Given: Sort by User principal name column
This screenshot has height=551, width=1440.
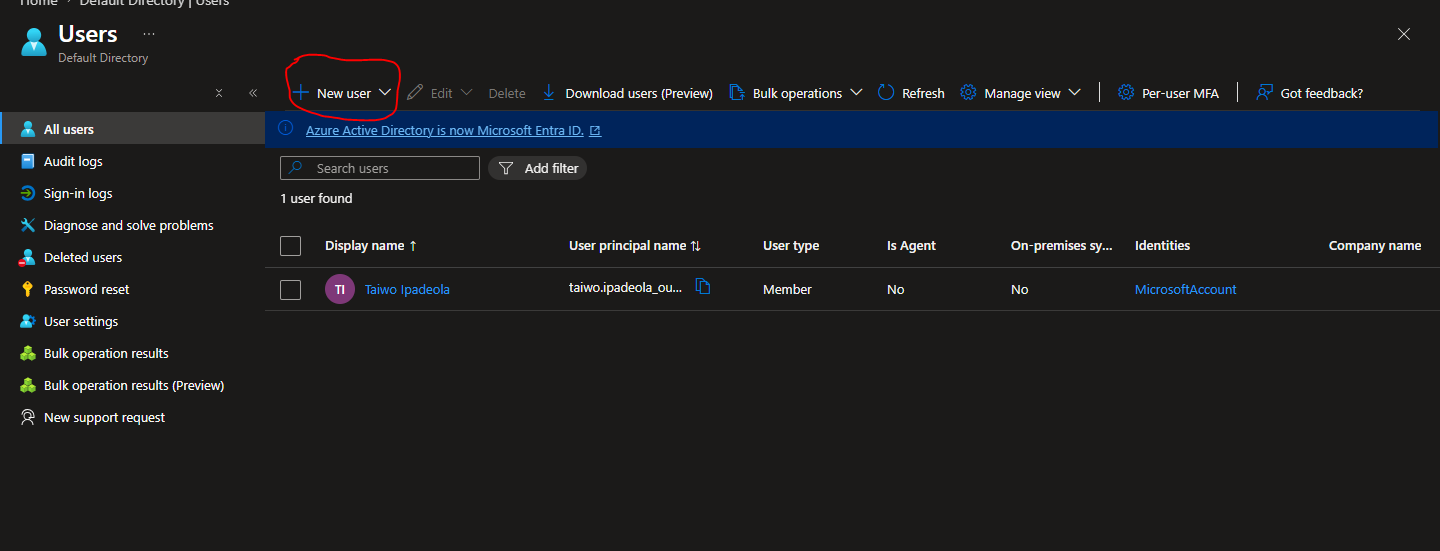Looking at the screenshot, I should tap(635, 245).
